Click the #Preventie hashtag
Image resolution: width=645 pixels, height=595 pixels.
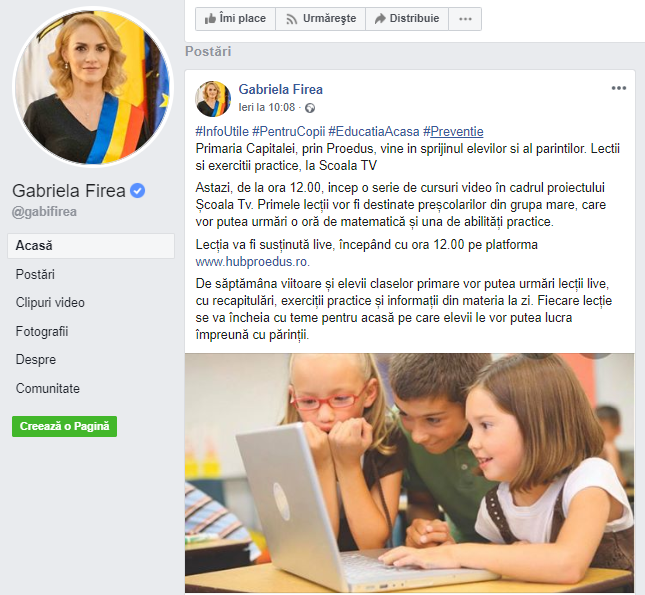pos(453,132)
